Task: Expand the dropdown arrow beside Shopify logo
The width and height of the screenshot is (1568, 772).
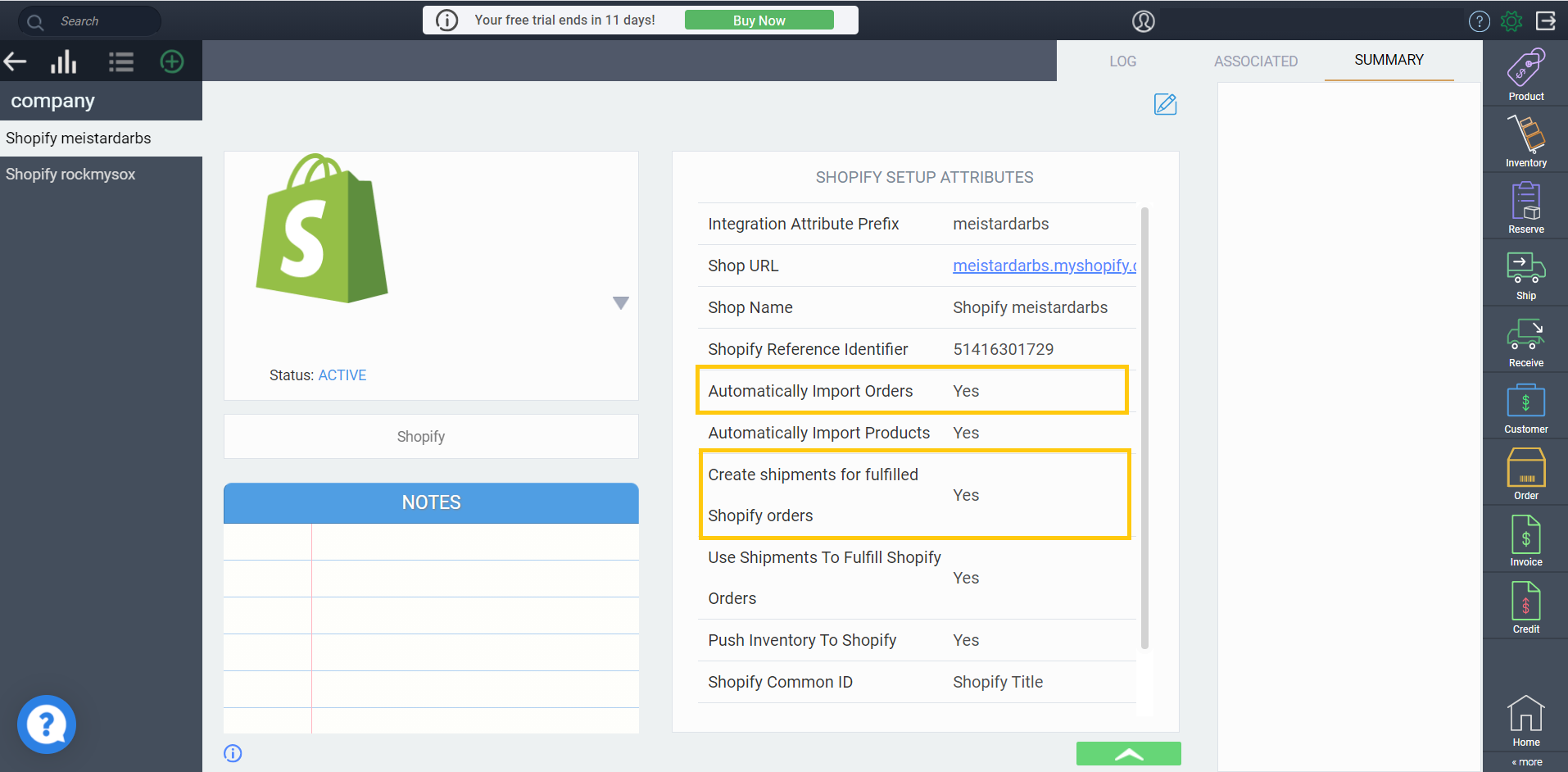Action: tap(621, 303)
